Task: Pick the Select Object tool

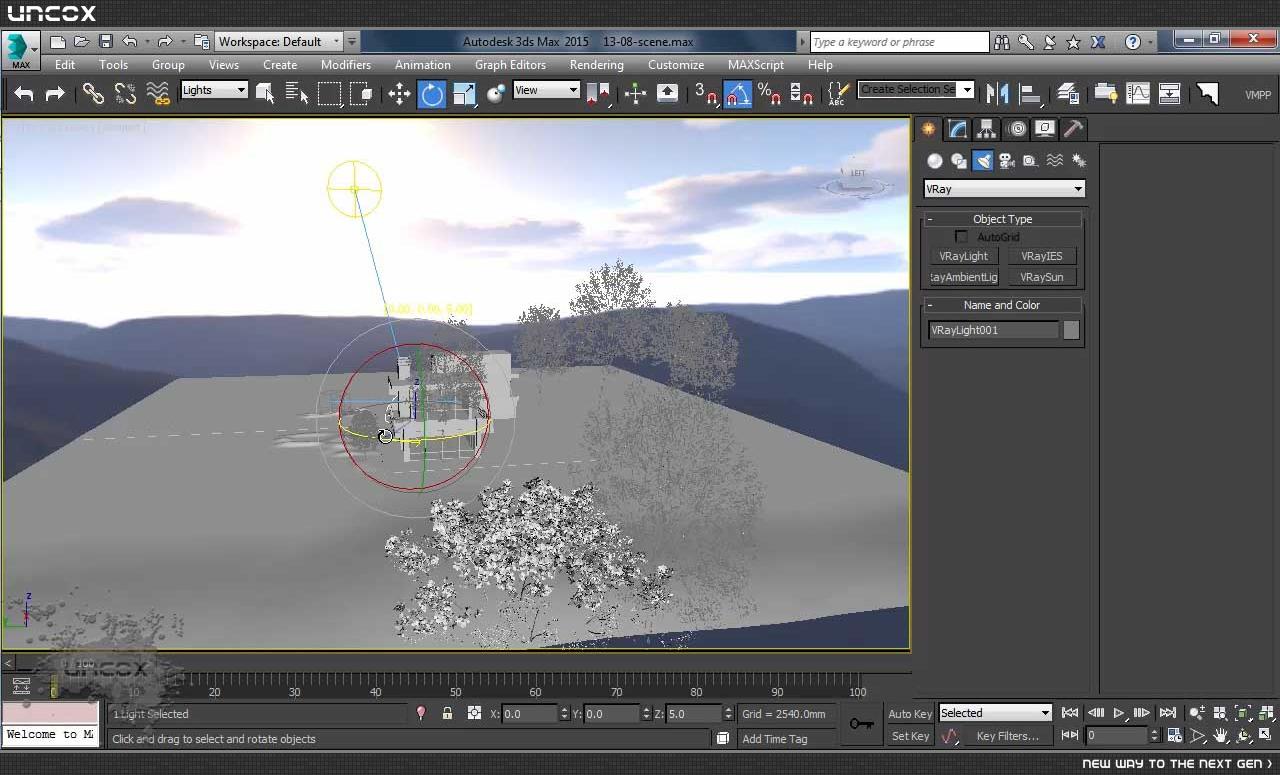Action: [265, 94]
